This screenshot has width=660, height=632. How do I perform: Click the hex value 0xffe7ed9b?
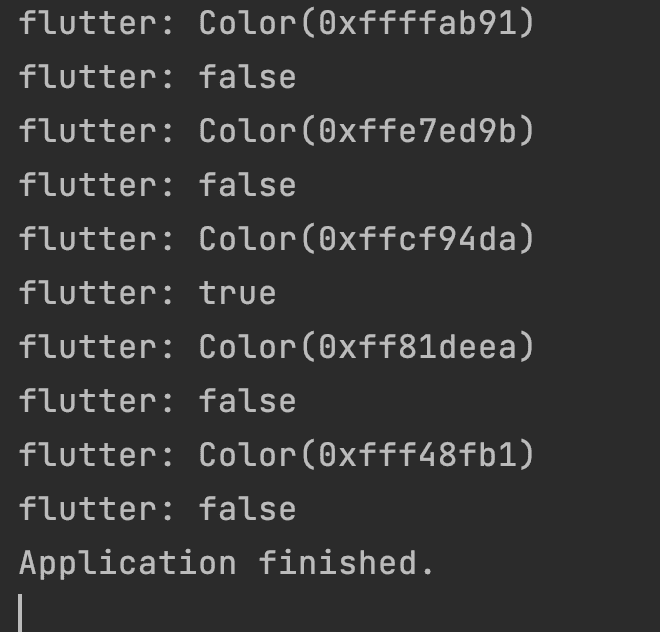coord(417,131)
